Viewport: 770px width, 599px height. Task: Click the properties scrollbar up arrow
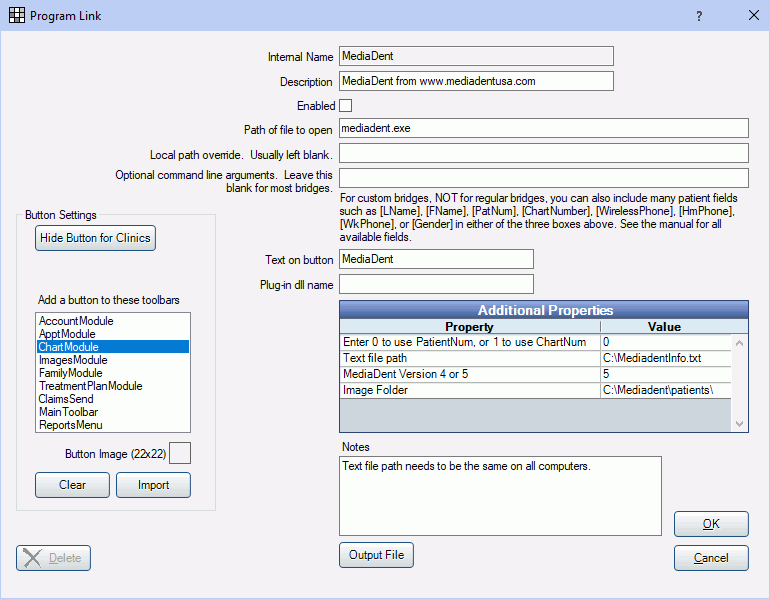pyautogui.click(x=740, y=343)
